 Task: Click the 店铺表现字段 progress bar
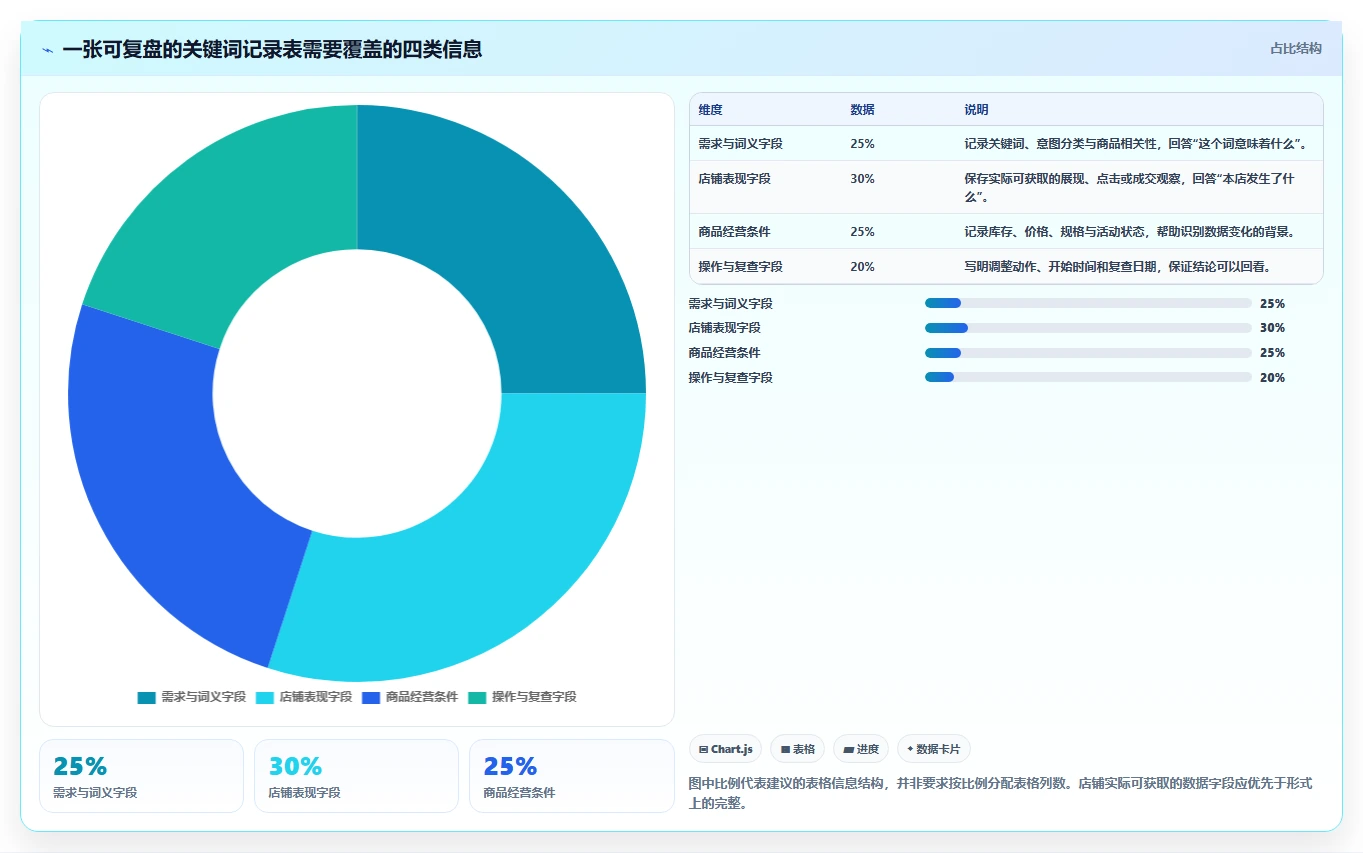point(1088,328)
